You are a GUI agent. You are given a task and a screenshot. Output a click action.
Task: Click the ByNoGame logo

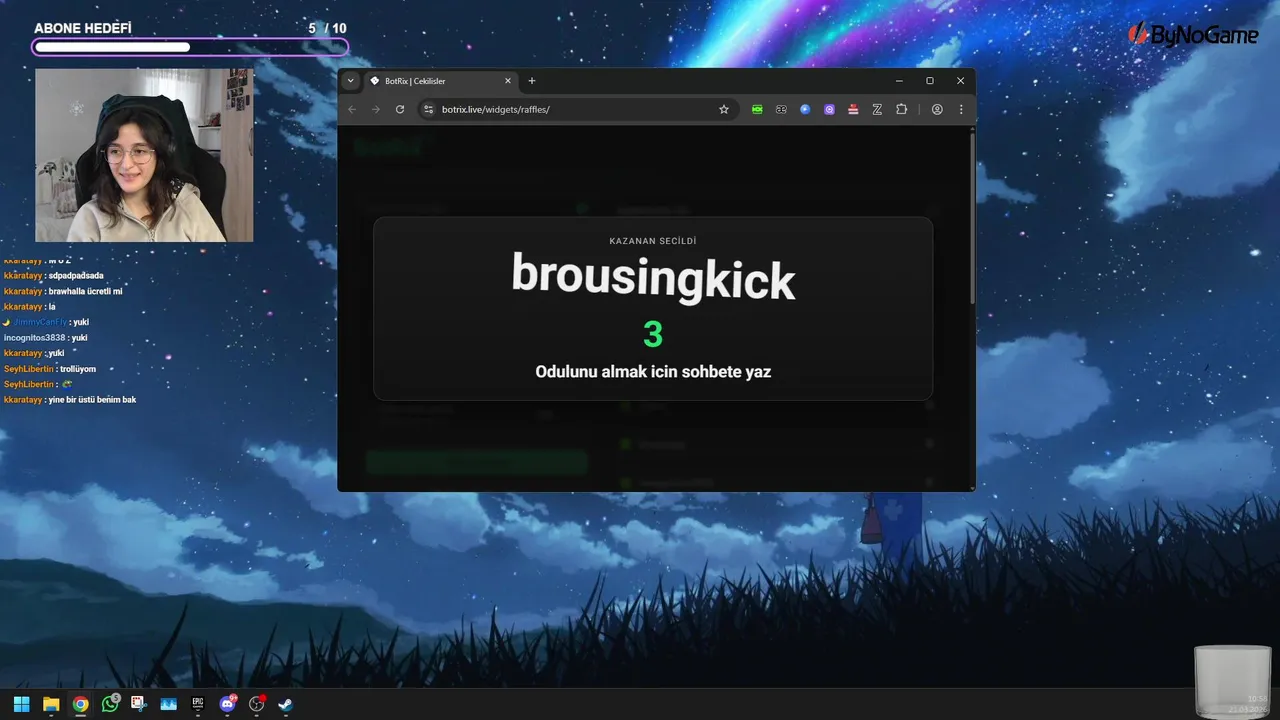pos(1193,35)
